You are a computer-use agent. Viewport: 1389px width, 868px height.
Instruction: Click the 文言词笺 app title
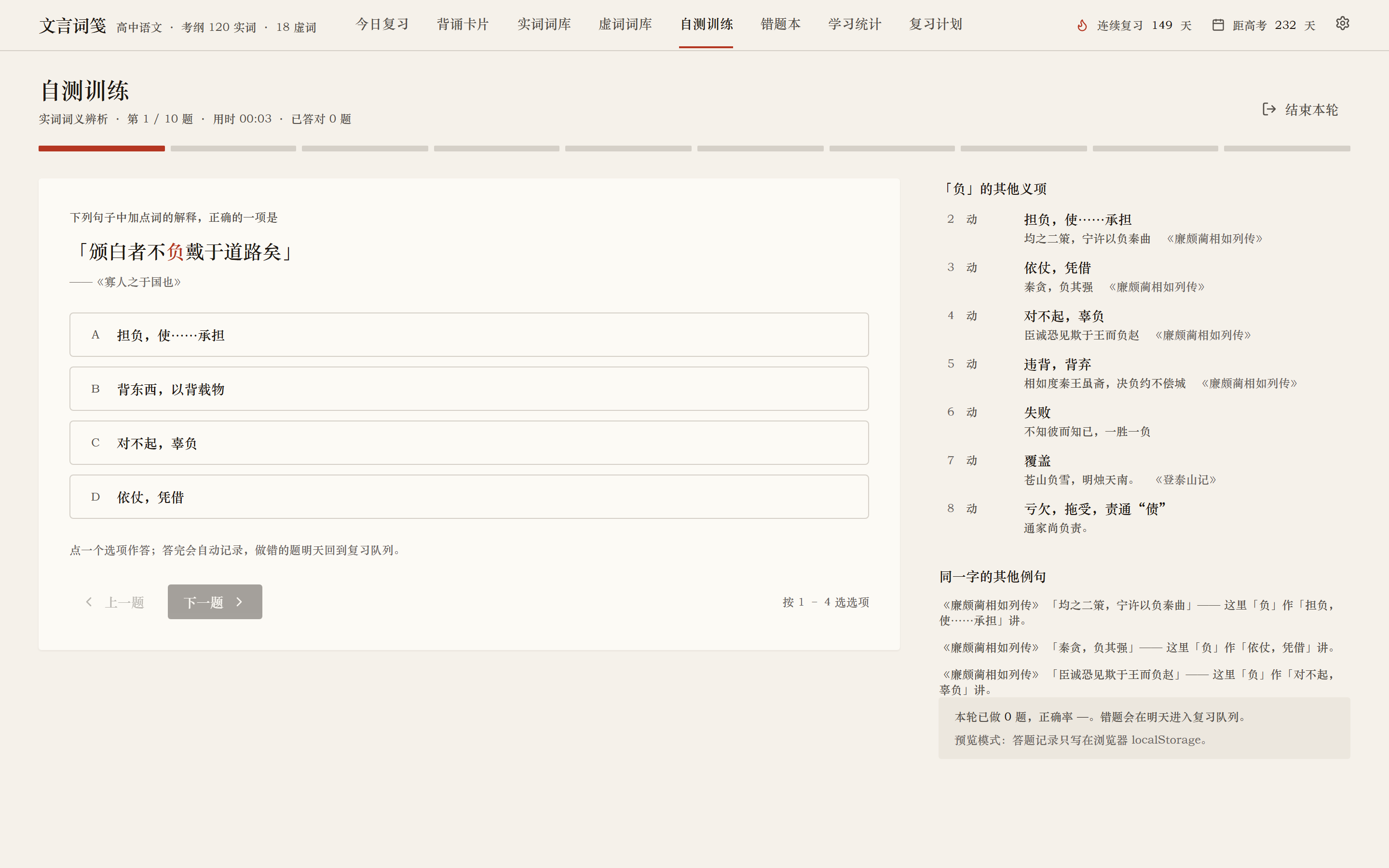point(72,26)
